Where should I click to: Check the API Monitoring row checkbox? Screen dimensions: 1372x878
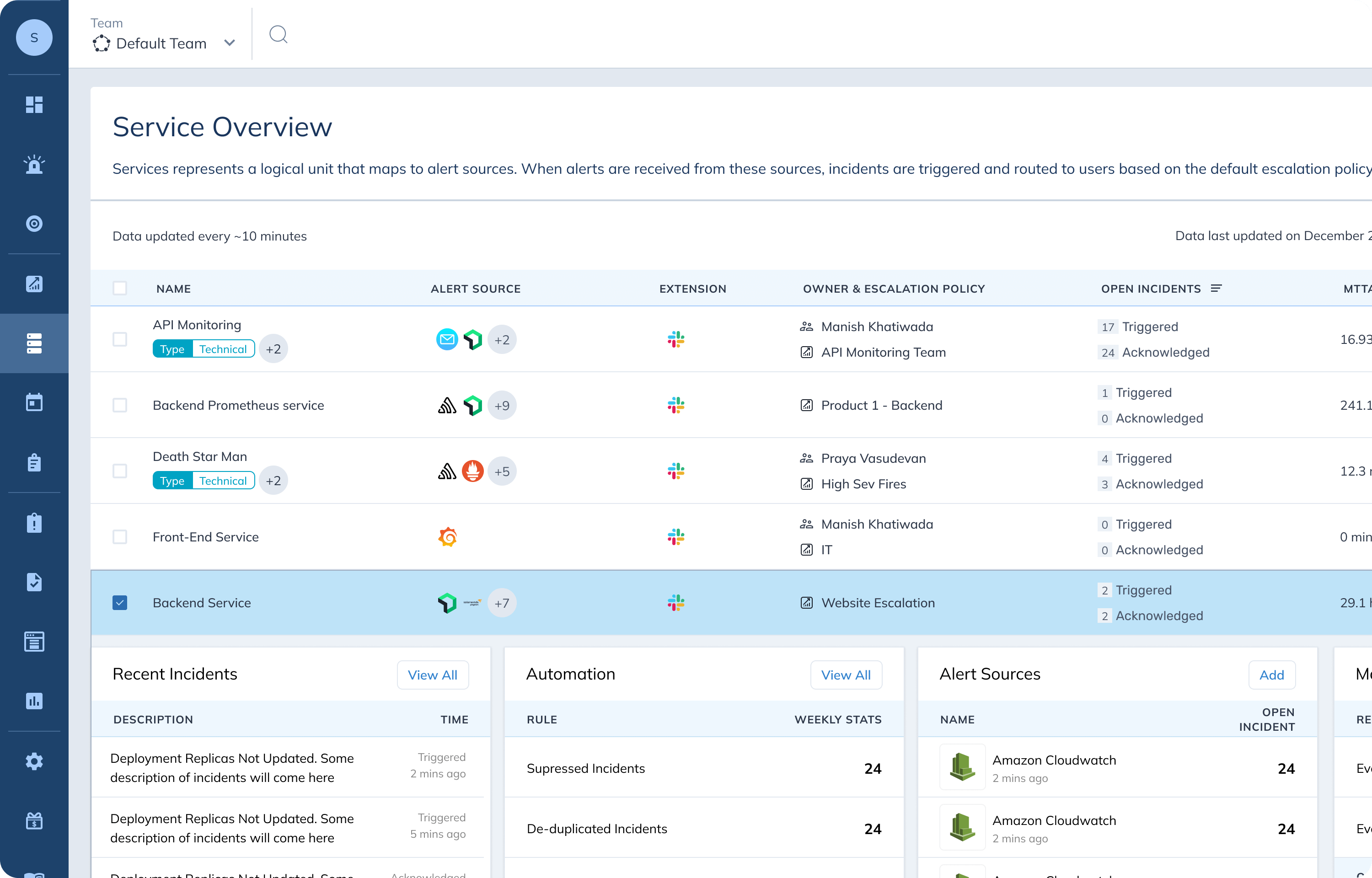(x=120, y=340)
